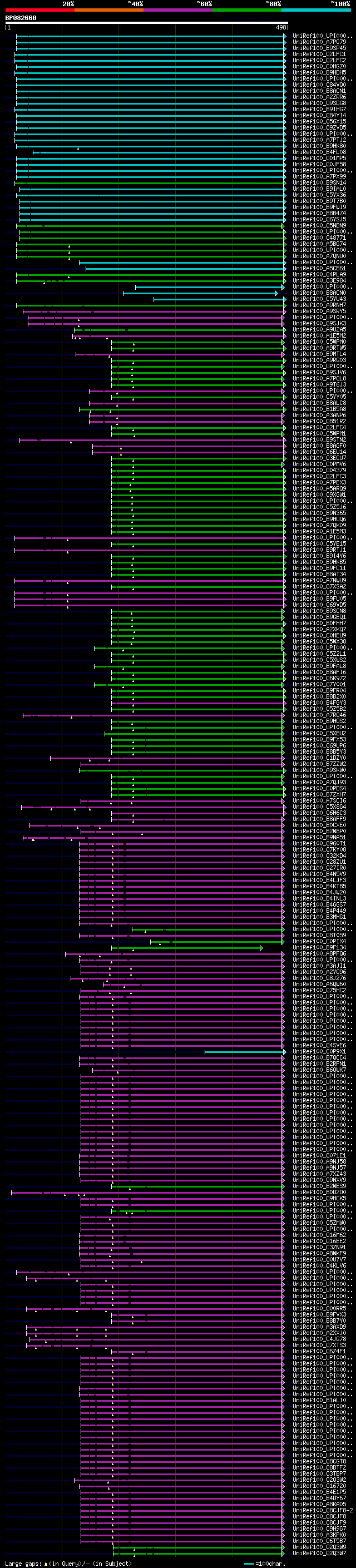Click label UniRef100_Q3ECU7
The image size is (356, 1568).
pyautogui.click(x=319, y=458)
